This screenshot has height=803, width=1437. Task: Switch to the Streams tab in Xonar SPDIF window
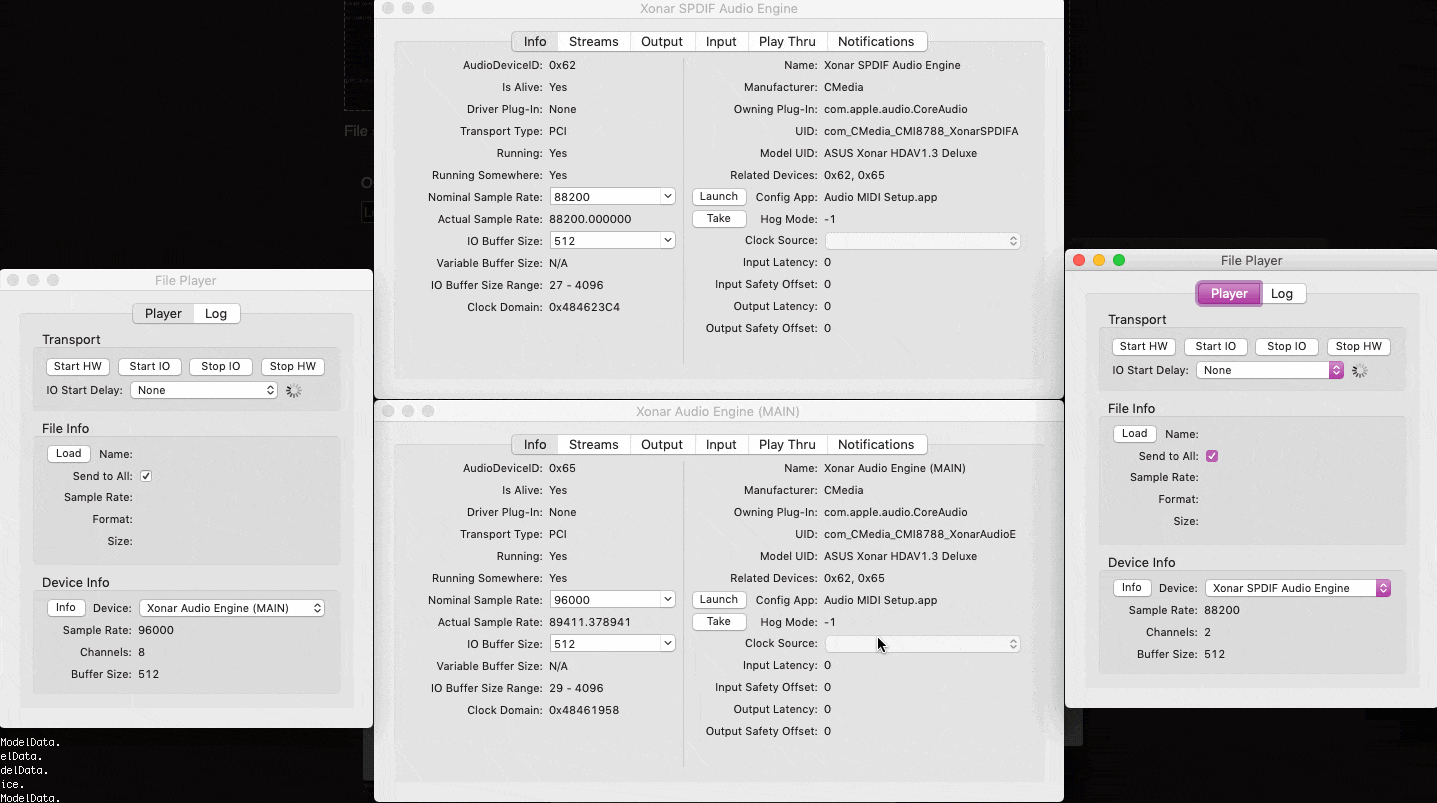click(x=593, y=41)
